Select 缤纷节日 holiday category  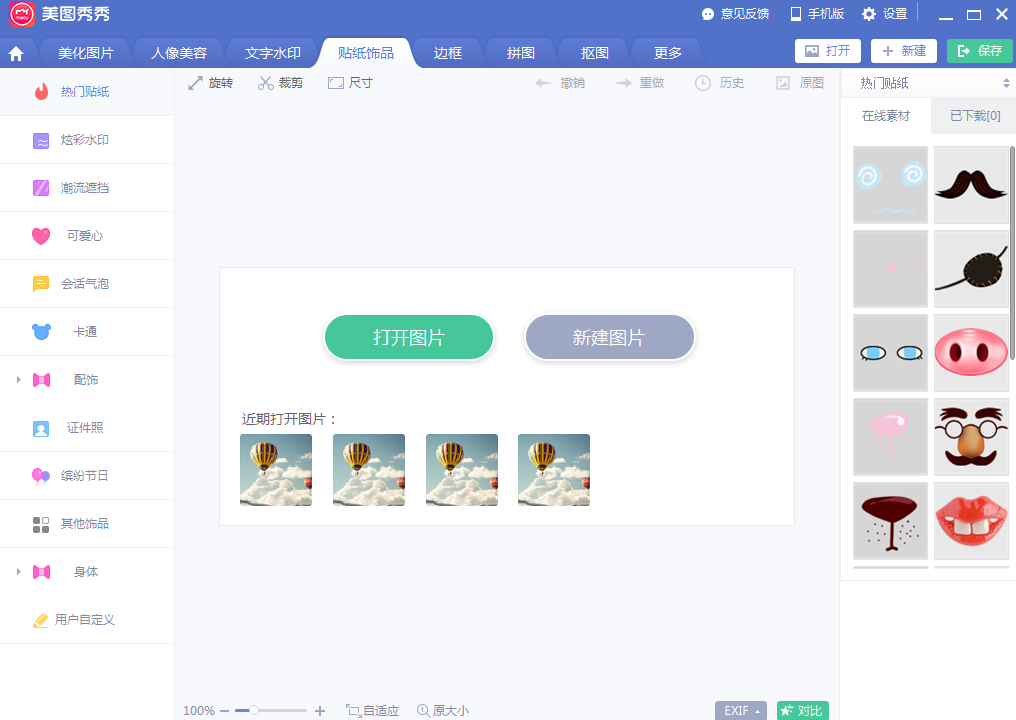coord(87,476)
